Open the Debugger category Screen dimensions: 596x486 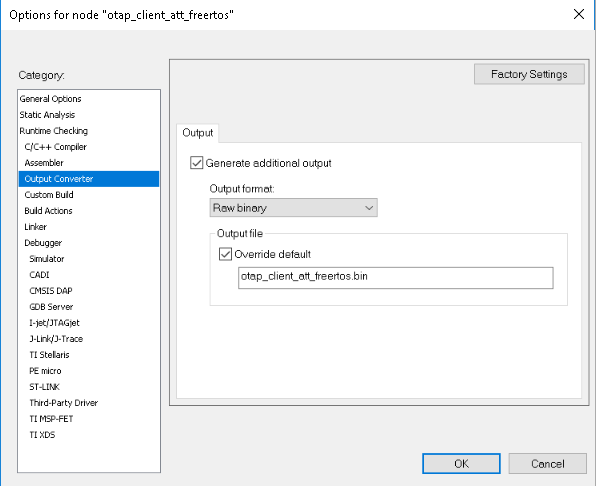pyautogui.click(x=43, y=243)
